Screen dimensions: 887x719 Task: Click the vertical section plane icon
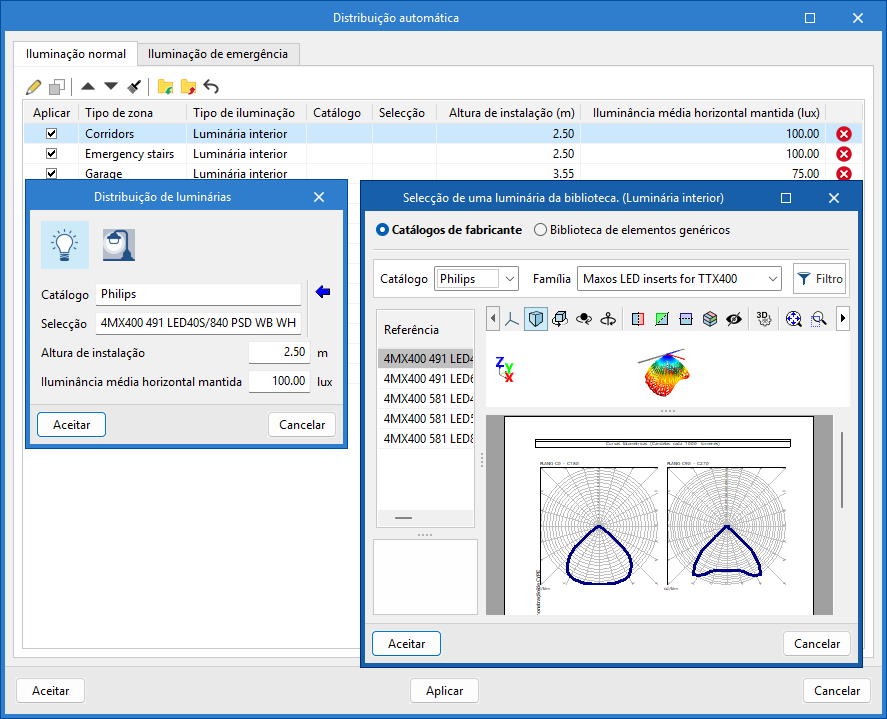click(638, 319)
